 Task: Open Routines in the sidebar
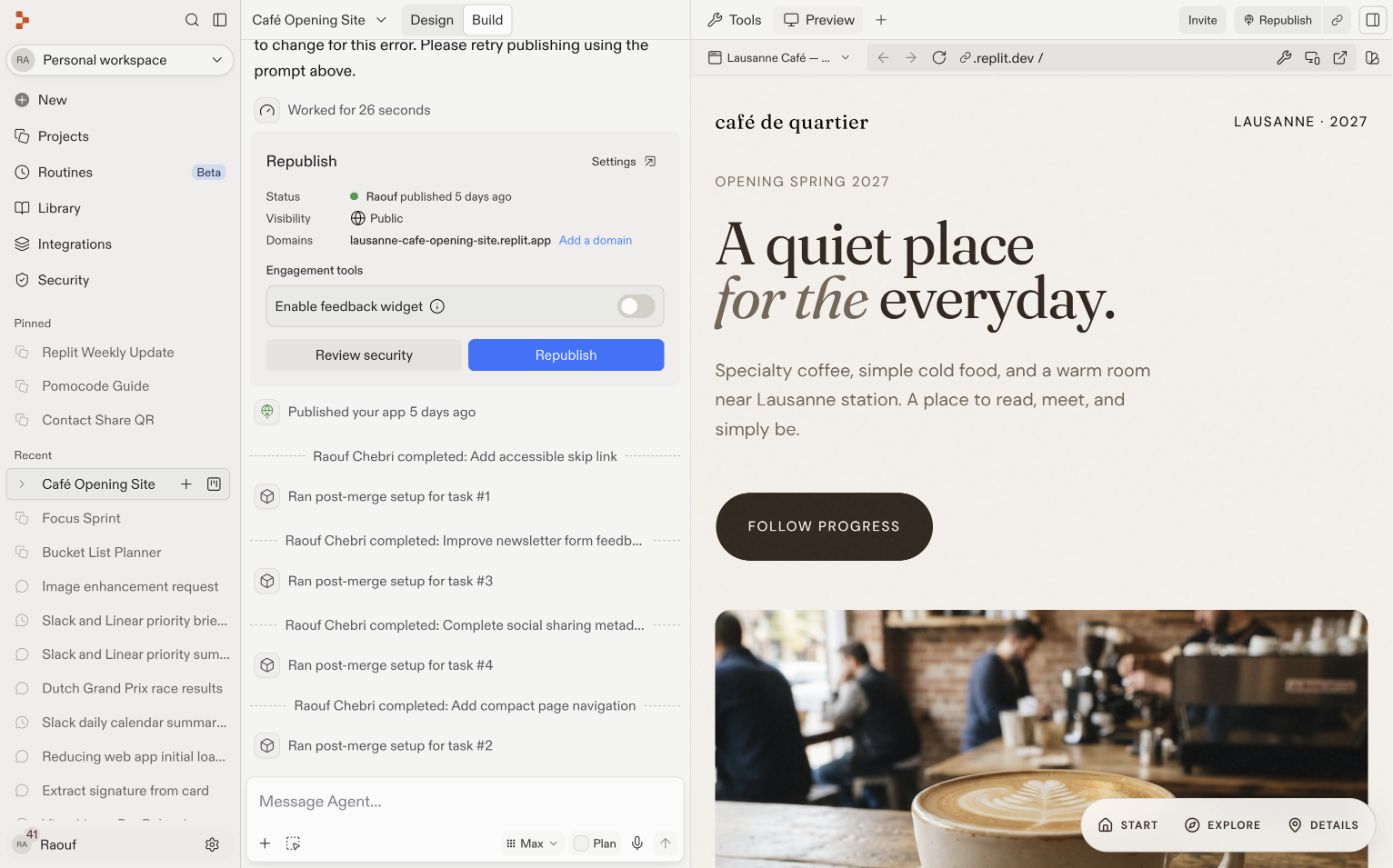pos(118,172)
